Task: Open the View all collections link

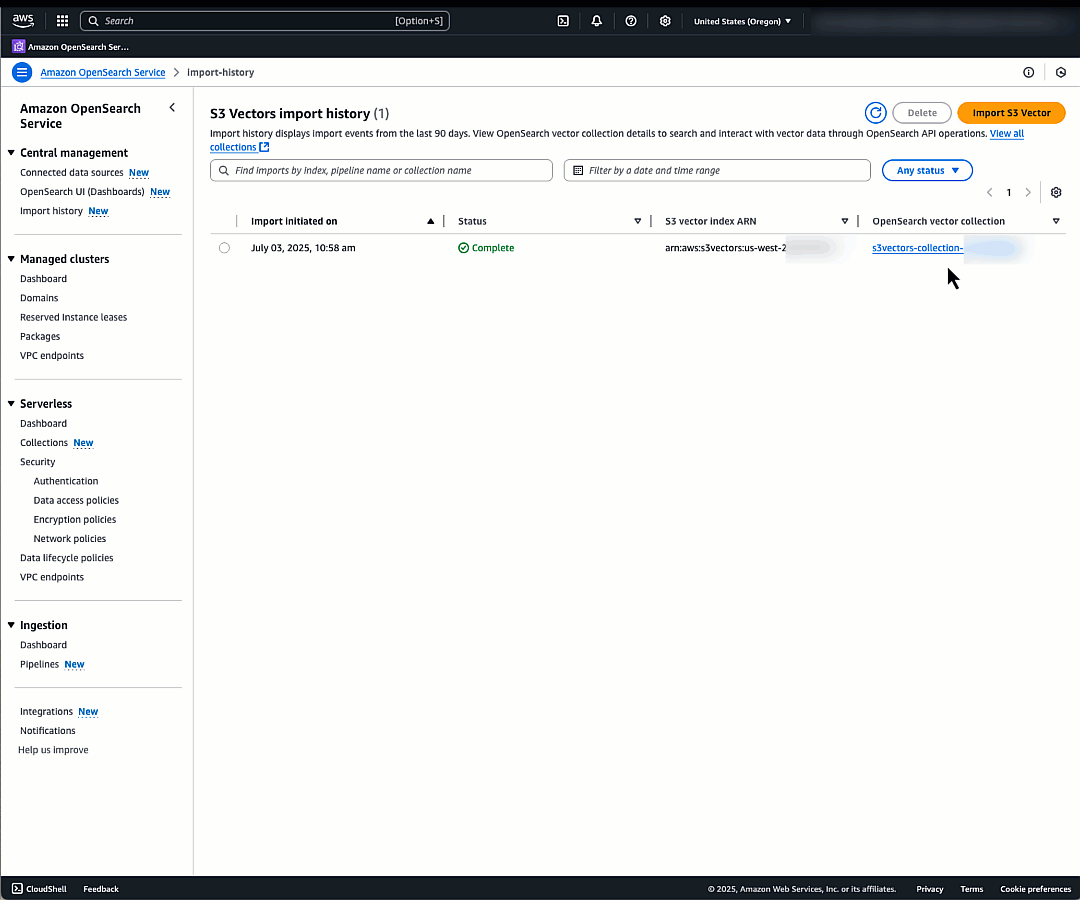Action: pos(1006,134)
